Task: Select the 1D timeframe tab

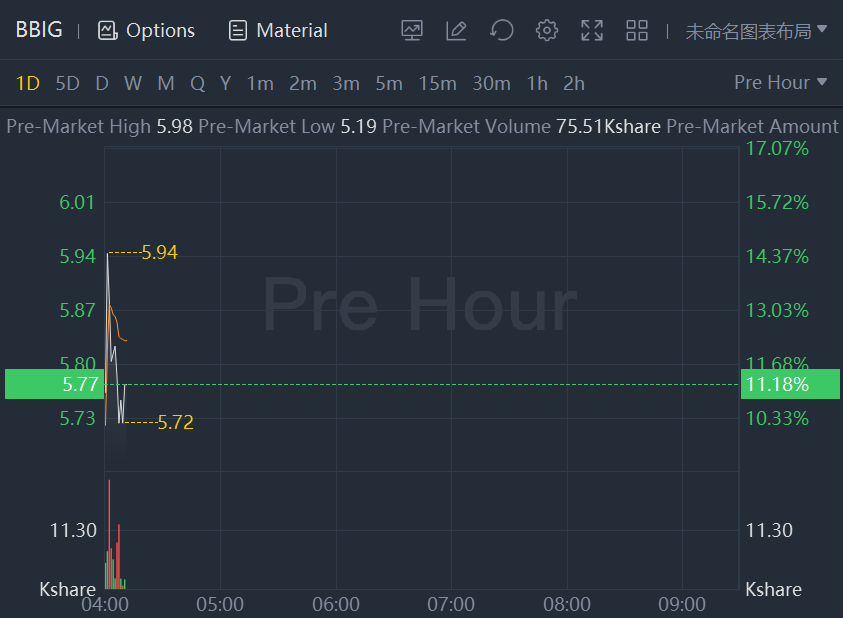Action: coord(28,83)
